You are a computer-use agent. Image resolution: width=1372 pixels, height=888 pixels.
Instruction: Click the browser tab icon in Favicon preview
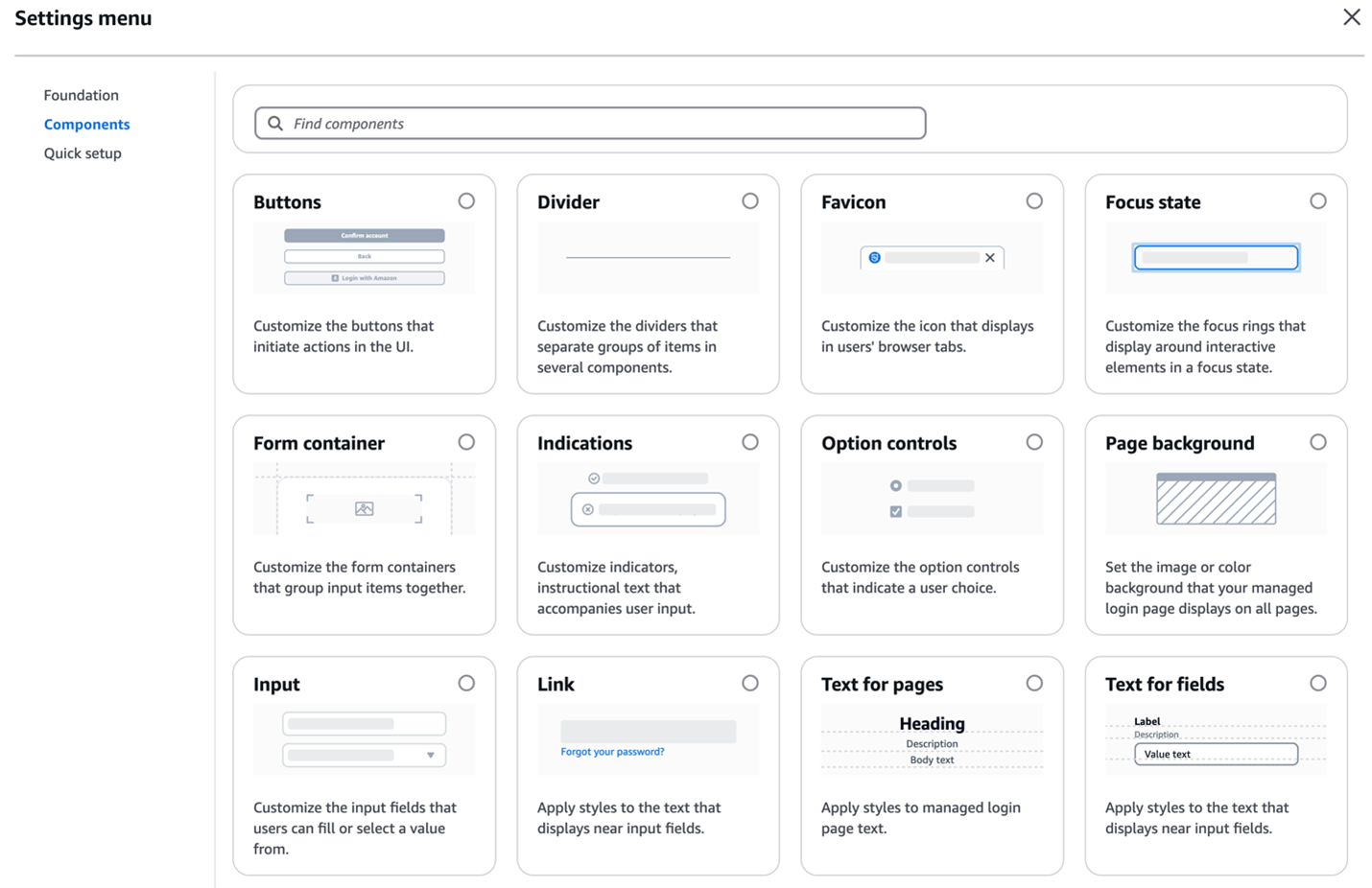(875, 257)
